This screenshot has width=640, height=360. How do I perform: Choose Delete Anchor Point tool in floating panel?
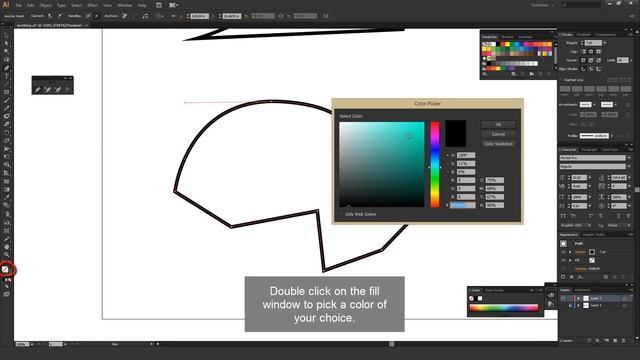(x=58, y=89)
